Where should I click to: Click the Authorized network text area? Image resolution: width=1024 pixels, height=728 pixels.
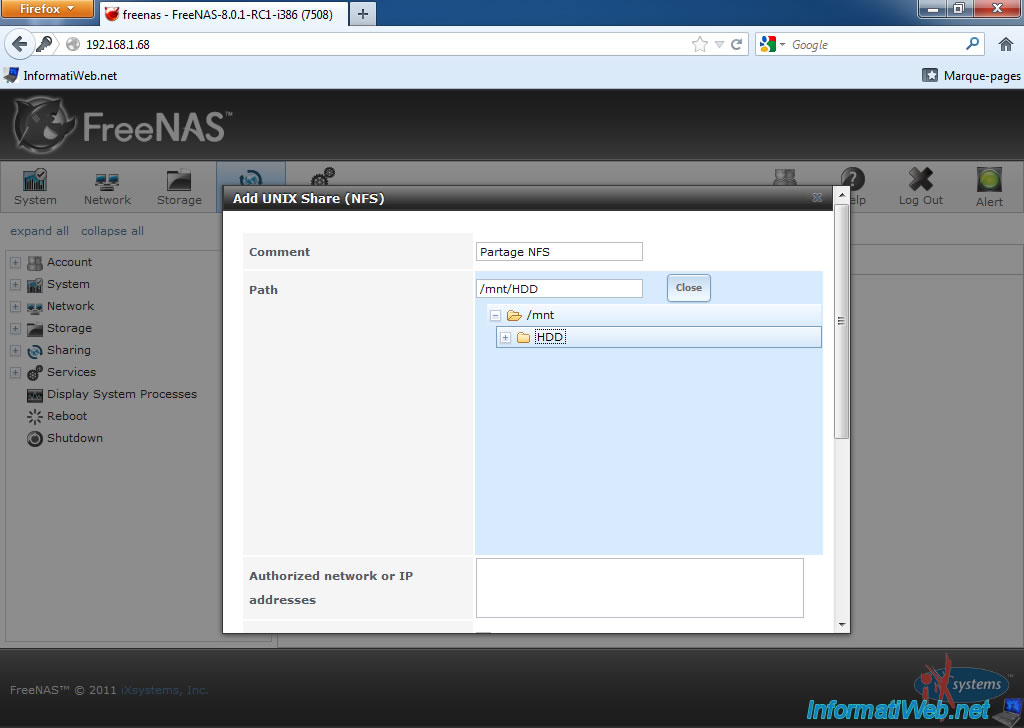click(x=639, y=588)
